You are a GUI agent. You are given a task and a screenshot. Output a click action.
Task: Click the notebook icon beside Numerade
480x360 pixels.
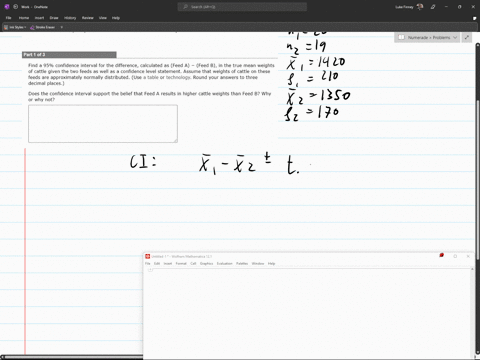pyautogui.click(x=401, y=37)
